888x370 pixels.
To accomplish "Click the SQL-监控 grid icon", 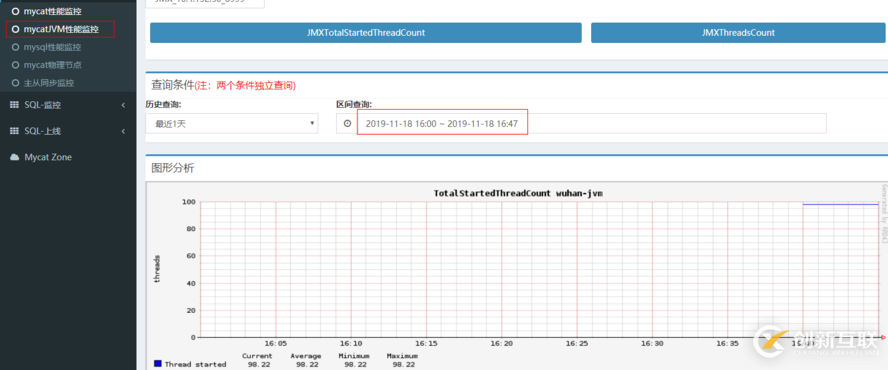I will [15, 105].
